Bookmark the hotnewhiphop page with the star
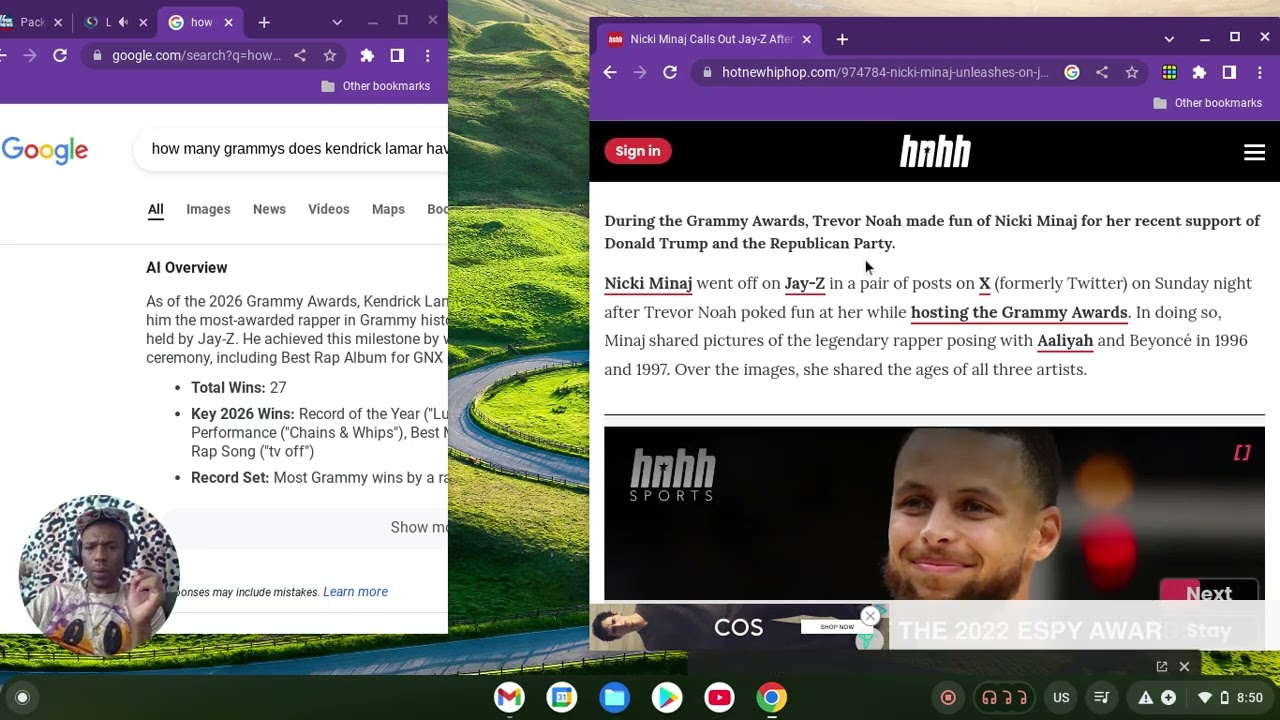The height and width of the screenshot is (720, 1280). 1132,72
